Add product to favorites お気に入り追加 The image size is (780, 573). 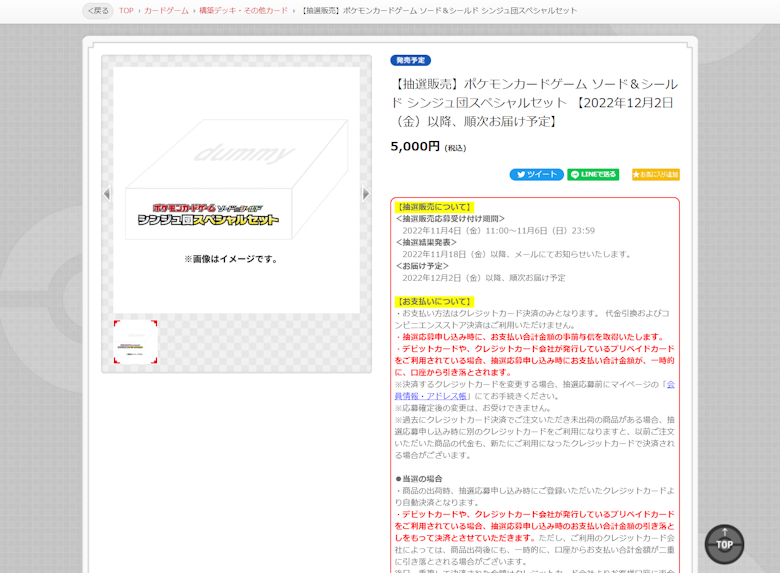click(x=656, y=175)
